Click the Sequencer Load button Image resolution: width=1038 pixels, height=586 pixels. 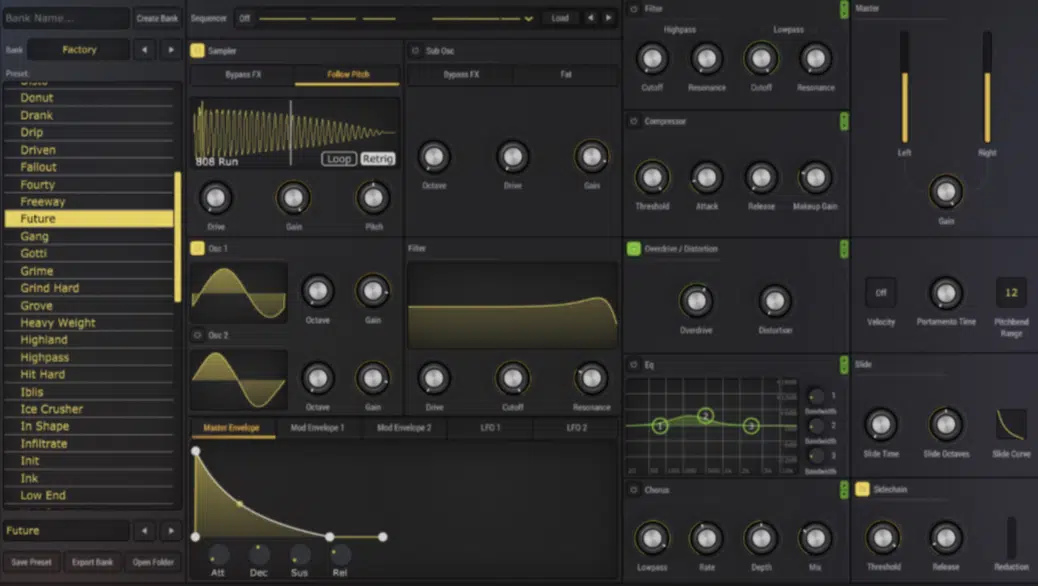pyautogui.click(x=560, y=19)
